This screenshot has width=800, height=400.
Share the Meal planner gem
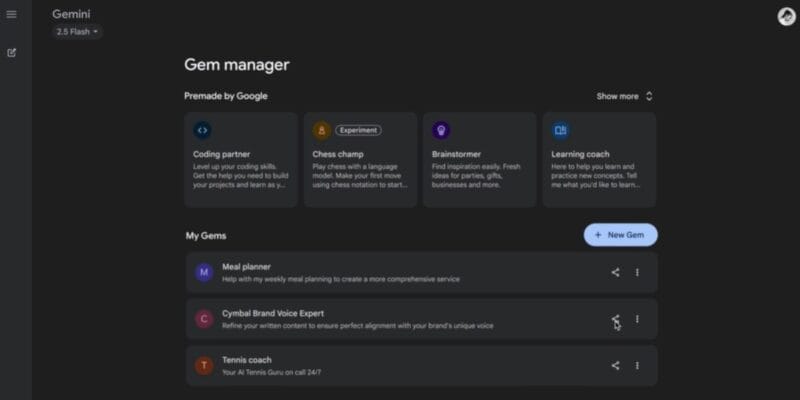pos(615,272)
